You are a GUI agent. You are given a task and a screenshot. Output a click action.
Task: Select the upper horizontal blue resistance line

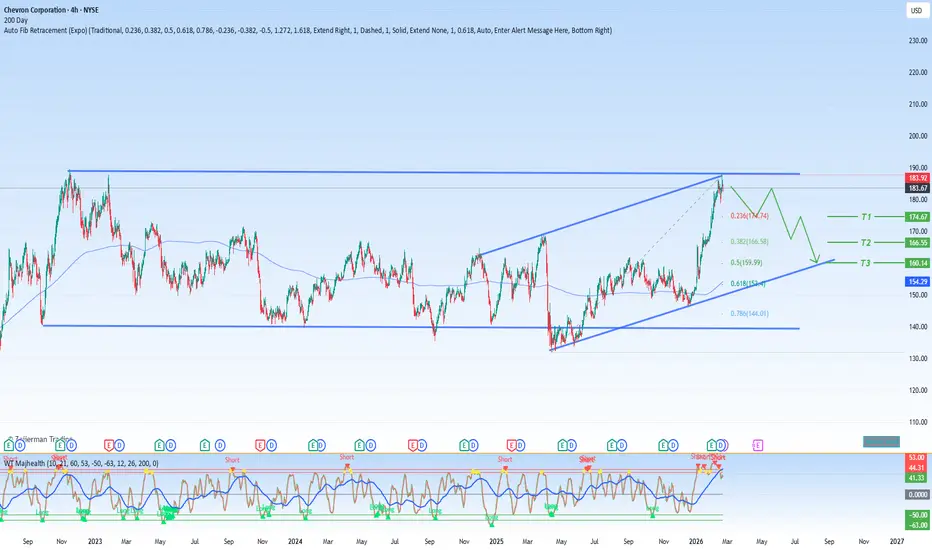pos(434,172)
